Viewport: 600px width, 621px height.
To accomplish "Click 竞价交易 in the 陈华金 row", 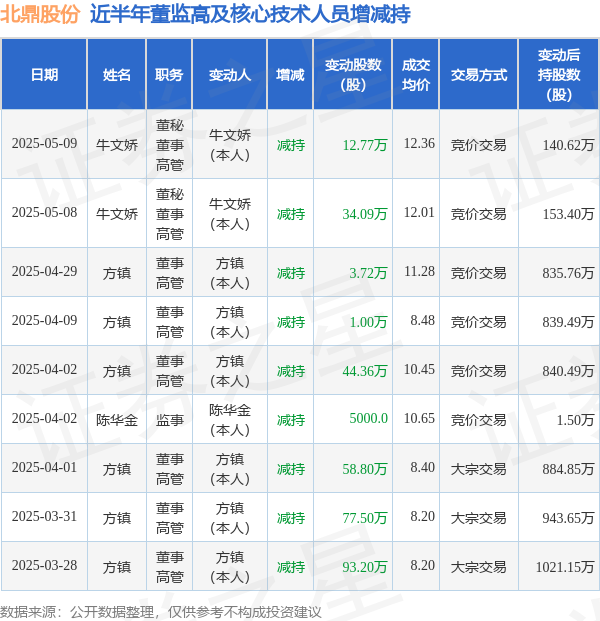I will (x=478, y=420).
